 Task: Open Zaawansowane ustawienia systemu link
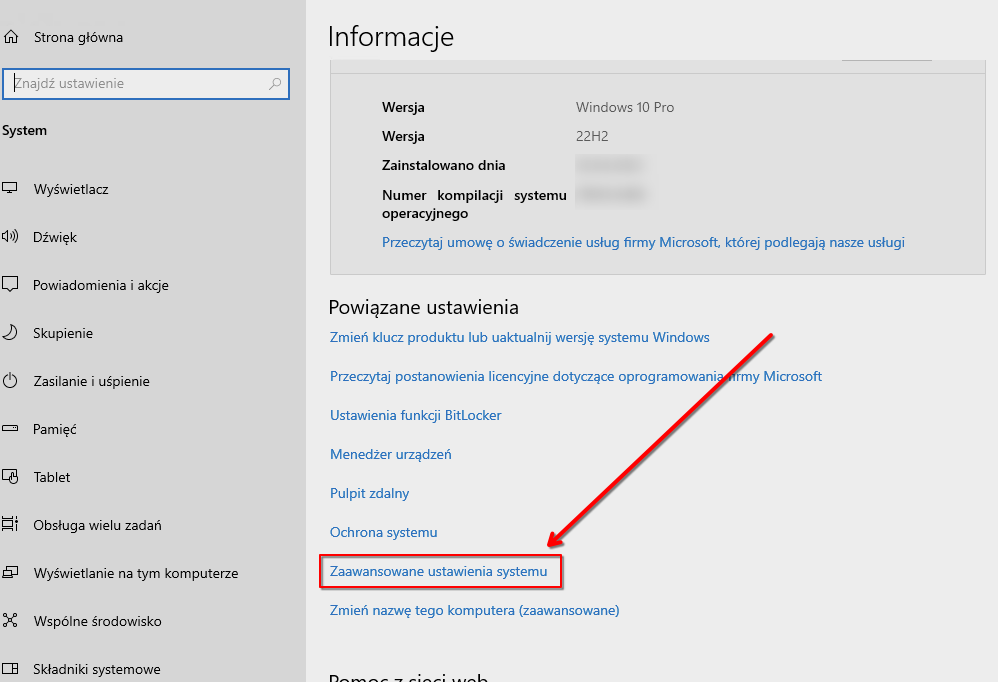[x=439, y=571]
